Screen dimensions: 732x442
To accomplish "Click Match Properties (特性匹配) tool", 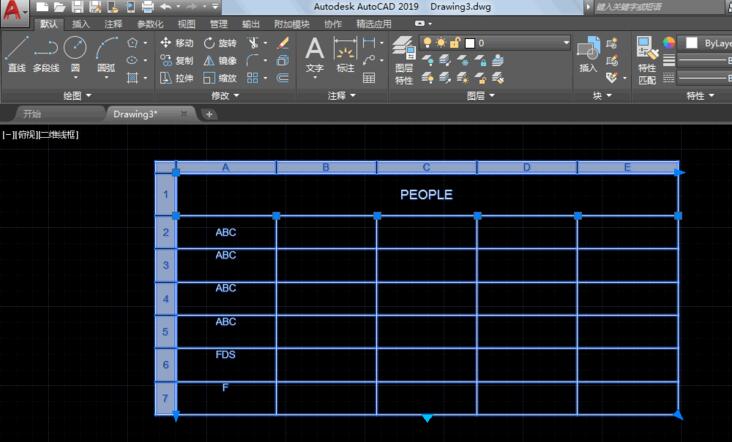I will pos(647,61).
